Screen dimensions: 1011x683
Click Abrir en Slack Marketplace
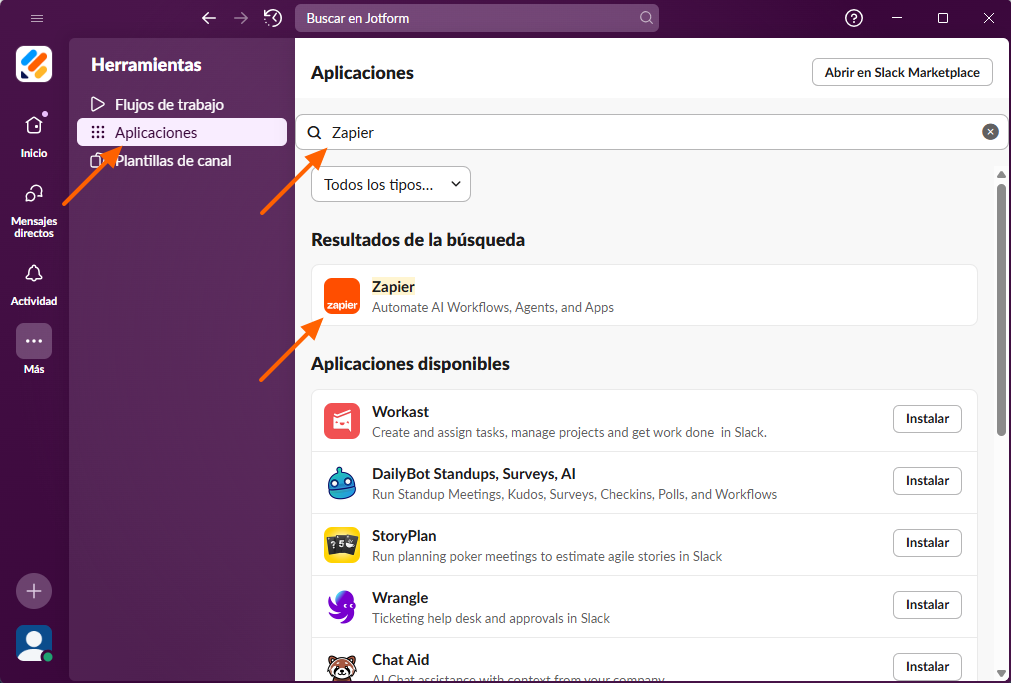[901, 72]
